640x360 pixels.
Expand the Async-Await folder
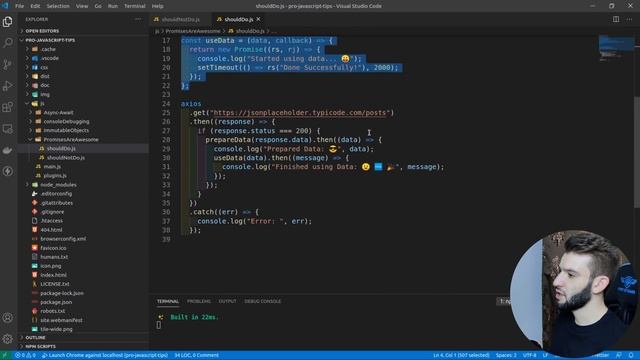(83, 112)
